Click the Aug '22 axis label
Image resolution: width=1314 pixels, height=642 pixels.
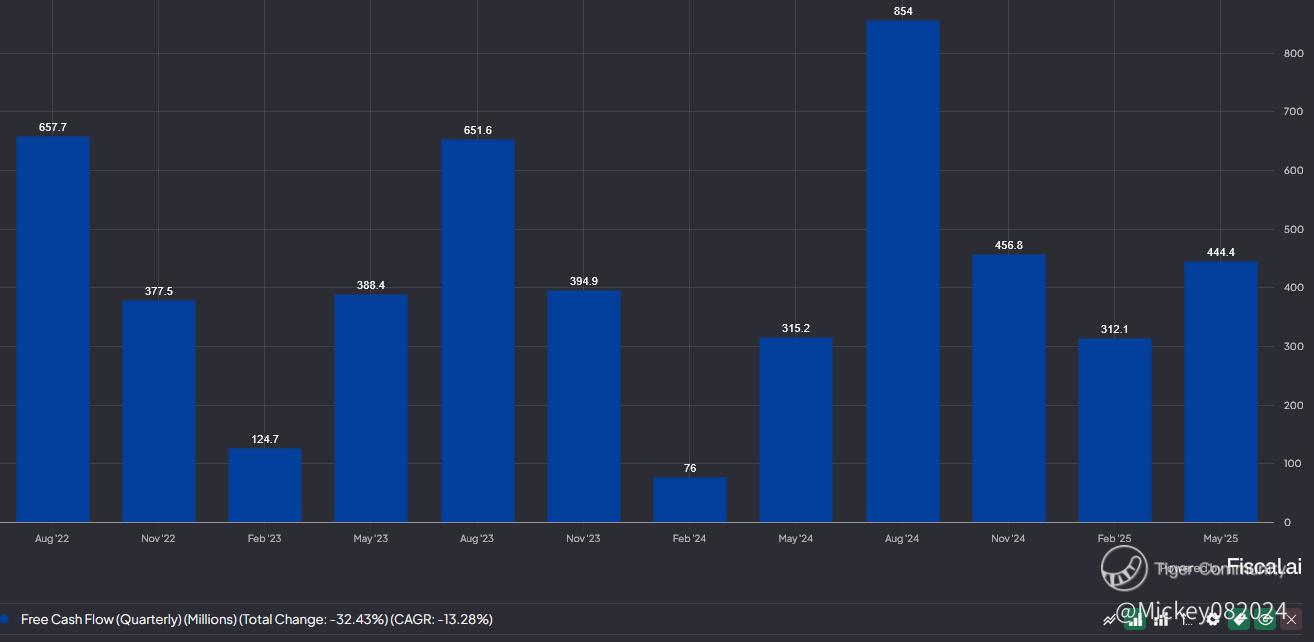click(52, 539)
